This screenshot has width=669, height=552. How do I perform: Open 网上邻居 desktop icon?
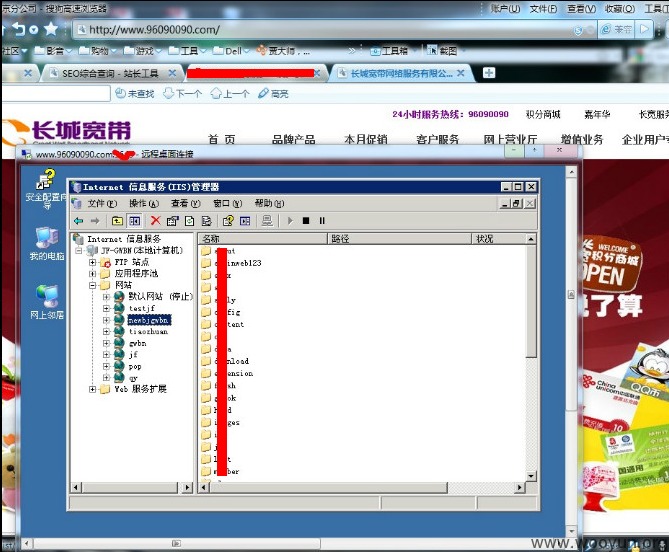tap(47, 302)
